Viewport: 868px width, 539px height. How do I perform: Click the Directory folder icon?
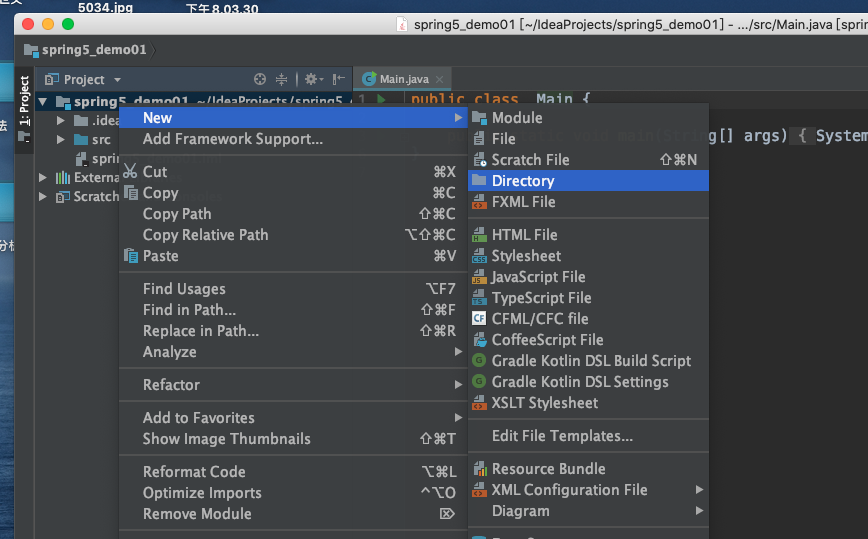tap(479, 180)
